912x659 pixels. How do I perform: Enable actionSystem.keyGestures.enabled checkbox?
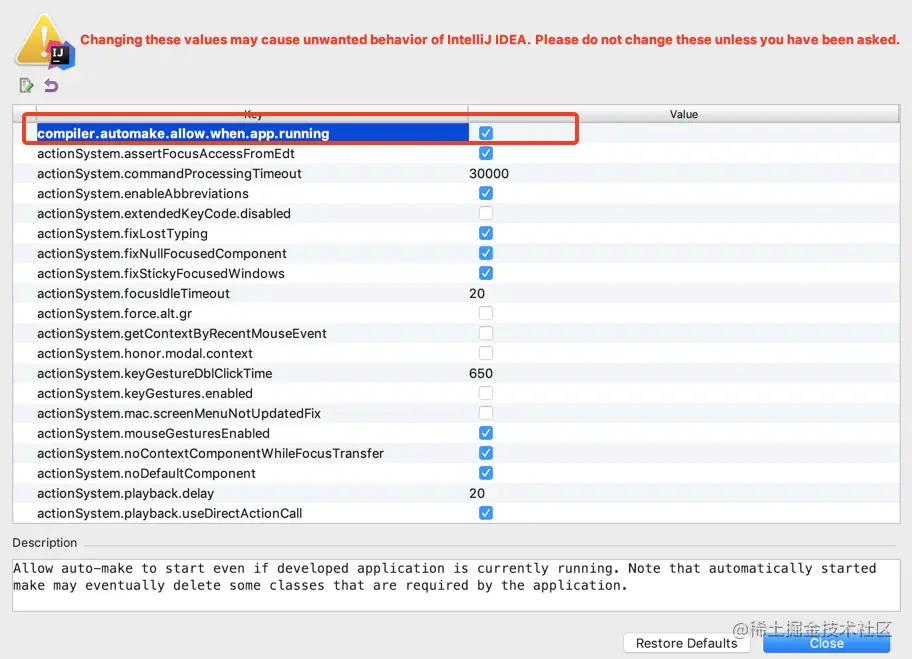tap(486, 393)
